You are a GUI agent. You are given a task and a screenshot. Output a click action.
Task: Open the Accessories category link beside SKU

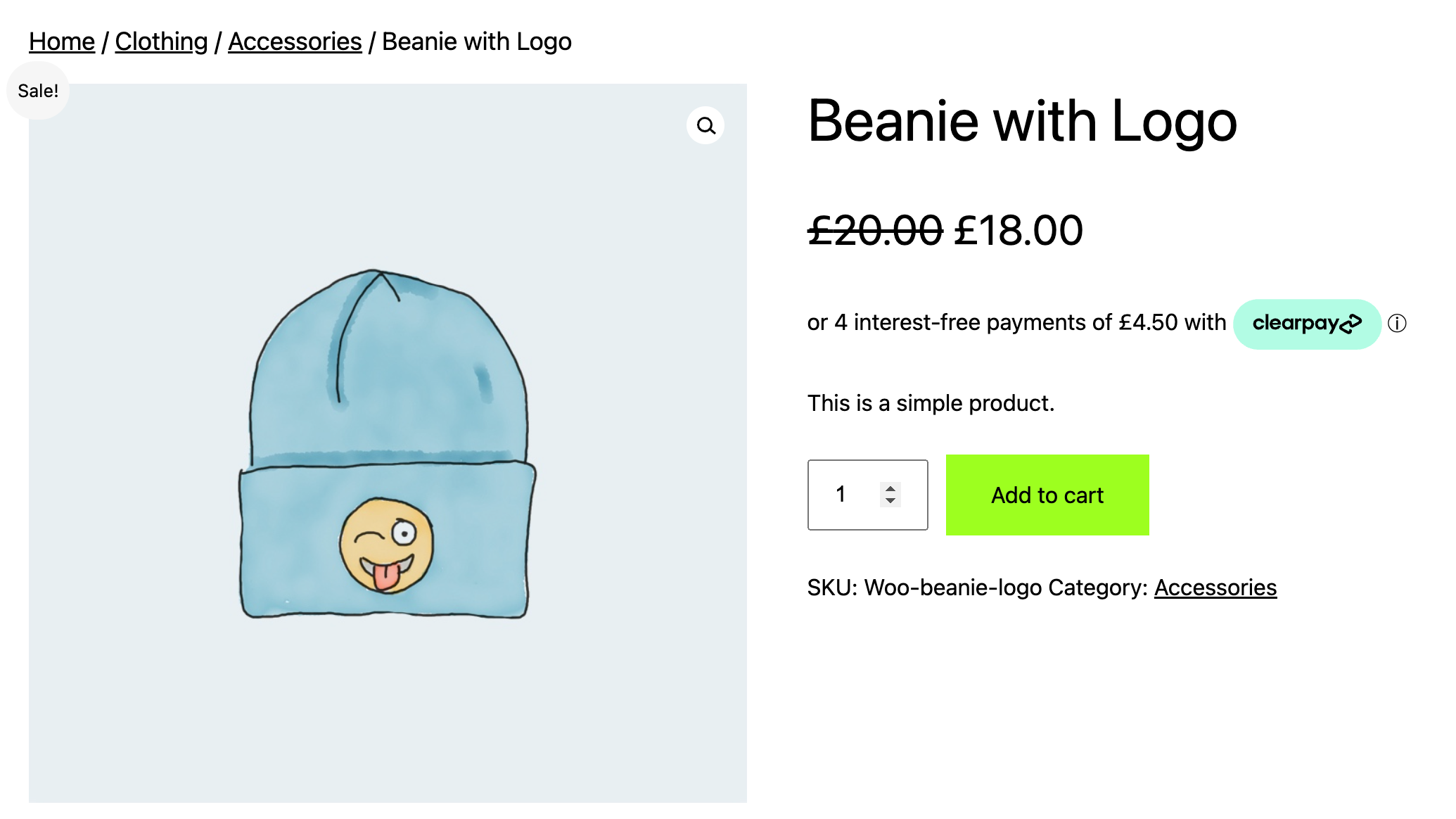pos(1215,588)
